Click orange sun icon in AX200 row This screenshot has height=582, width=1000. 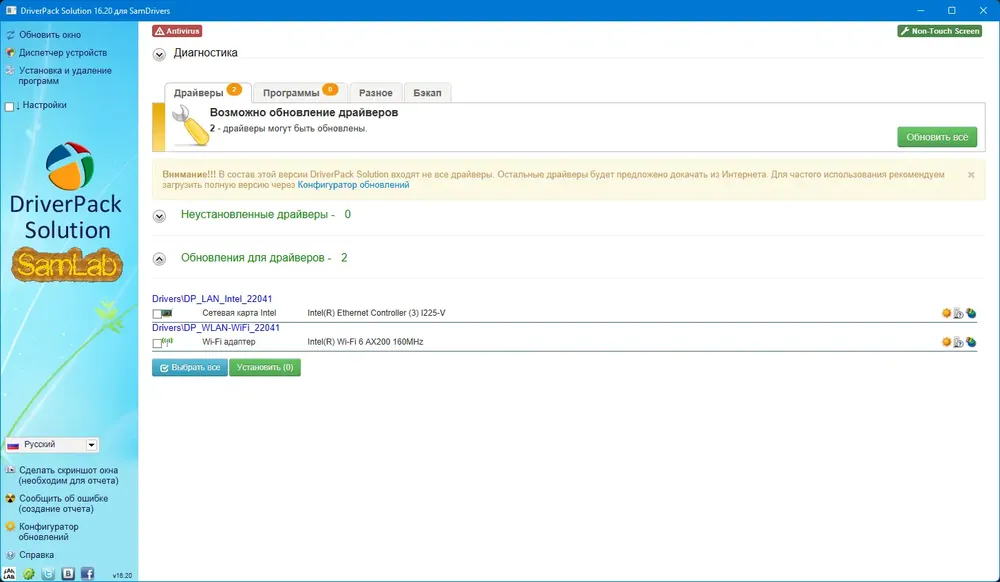point(946,342)
